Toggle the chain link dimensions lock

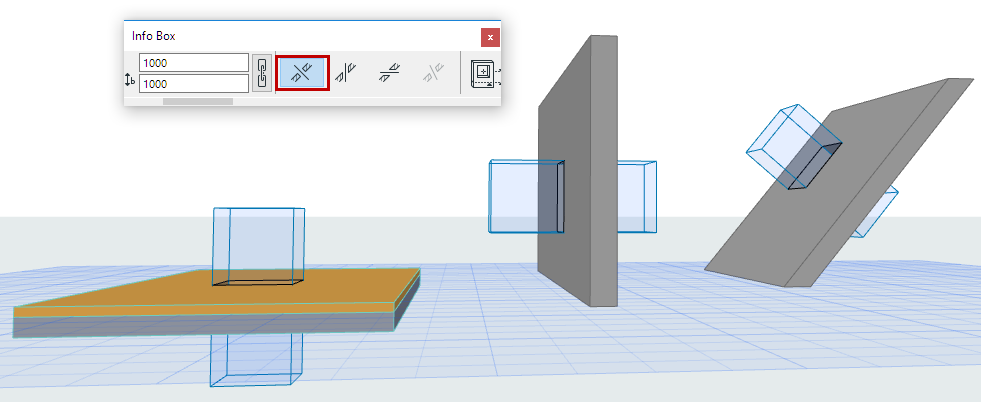(262, 73)
